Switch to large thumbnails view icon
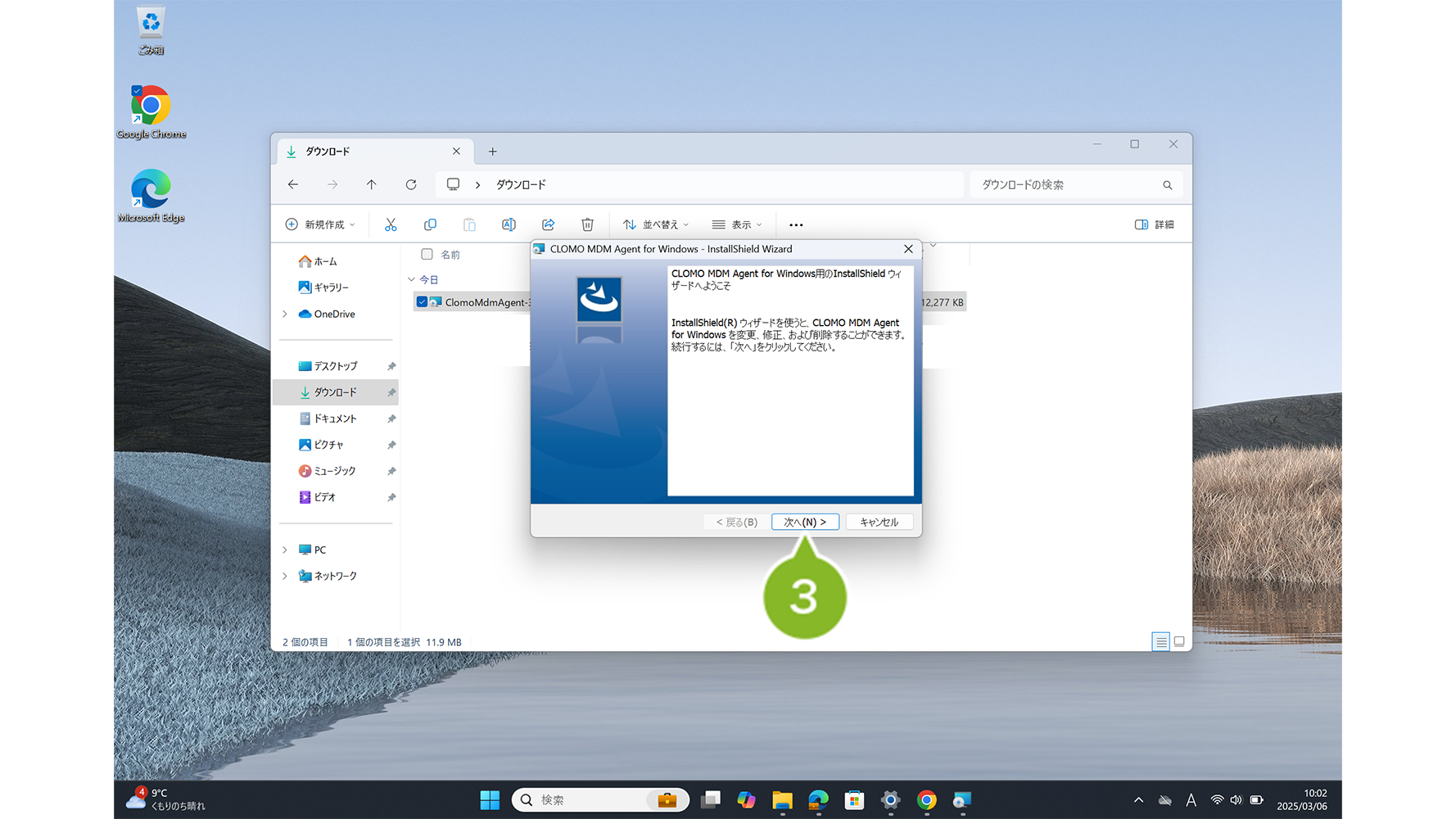1456x819 pixels. (x=1179, y=642)
